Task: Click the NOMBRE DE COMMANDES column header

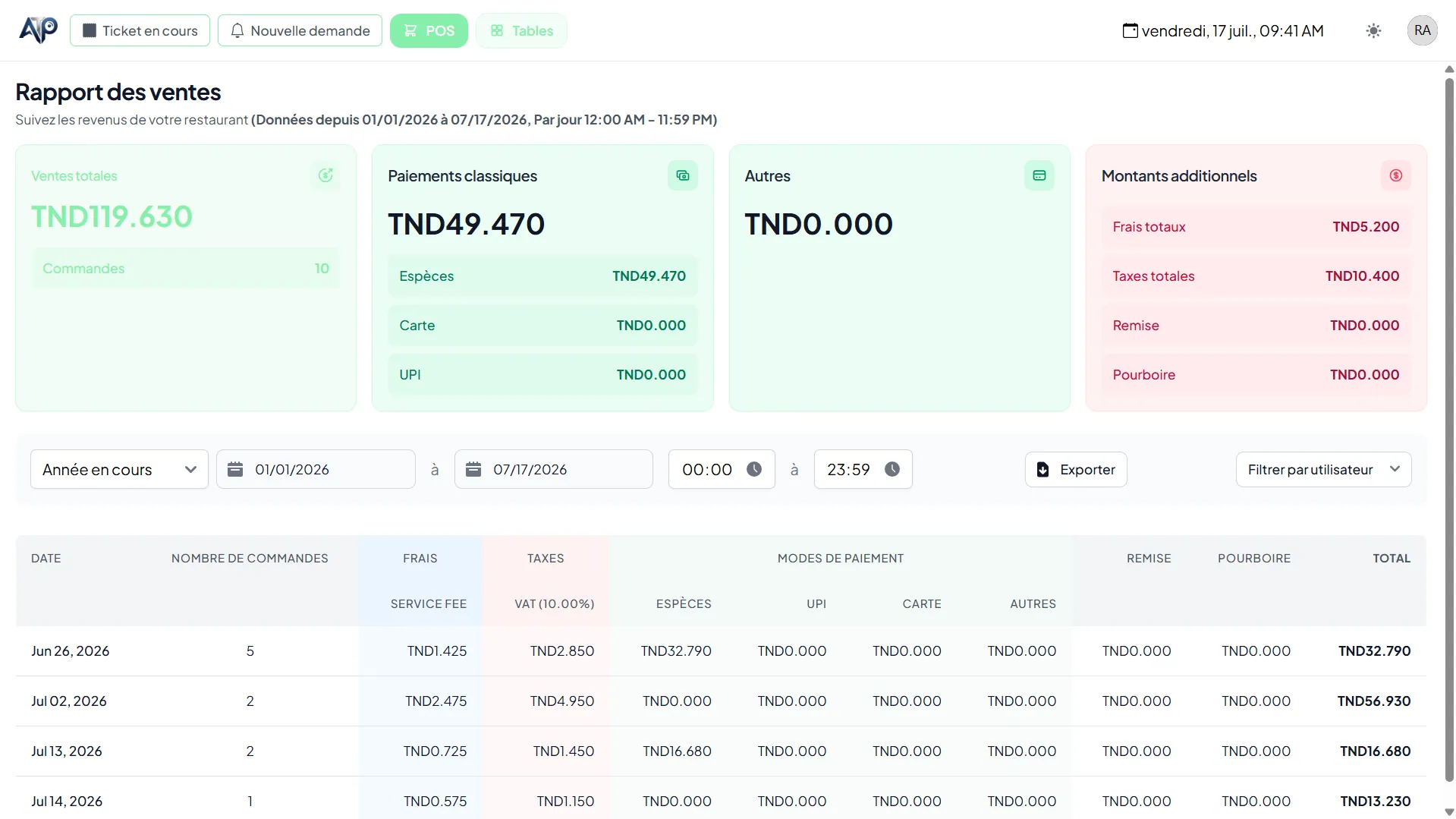Action: [250, 558]
